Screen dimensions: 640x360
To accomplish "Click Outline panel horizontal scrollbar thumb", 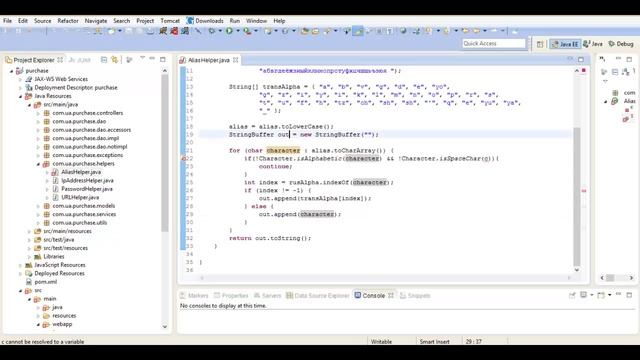I will (x=610, y=278).
